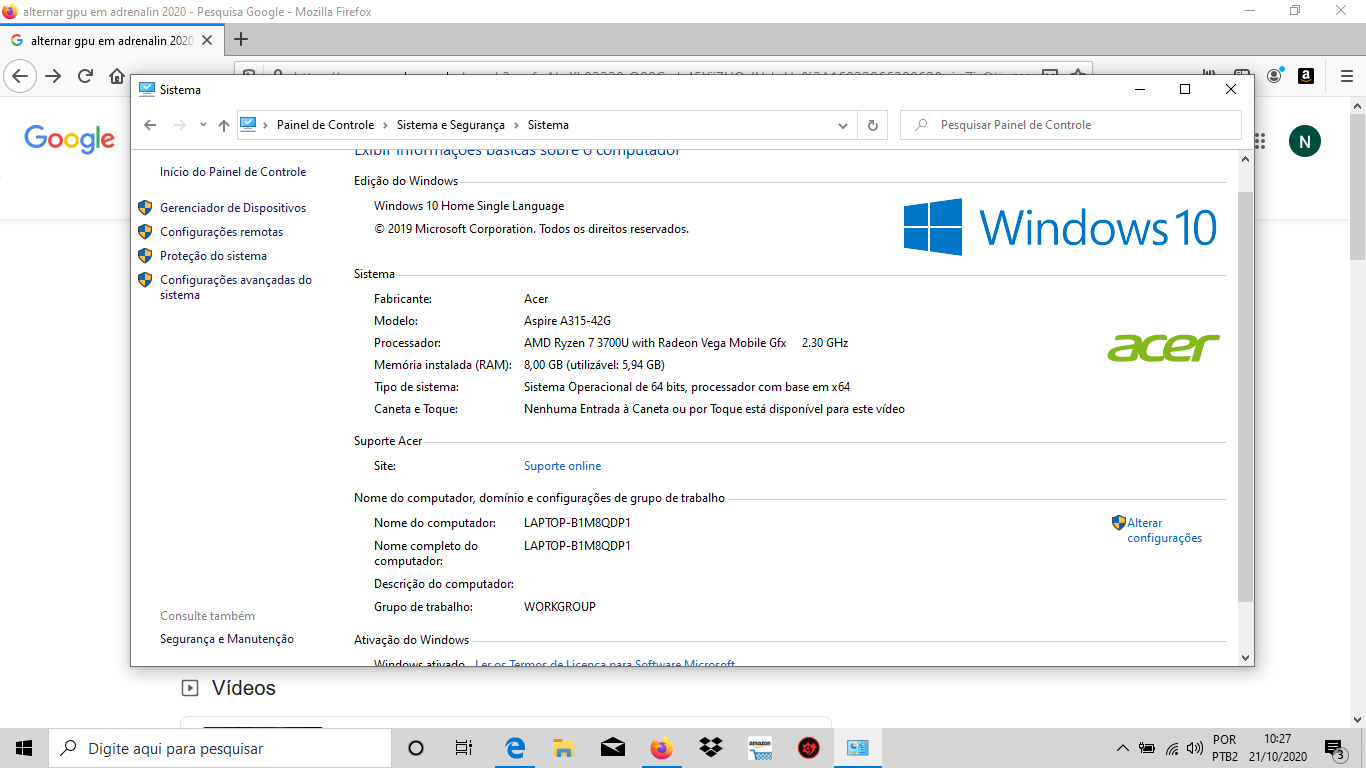This screenshot has width=1366, height=768.
Task: Open Firefox library icon
Action: pyautogui.click(x=1210, y=76)
